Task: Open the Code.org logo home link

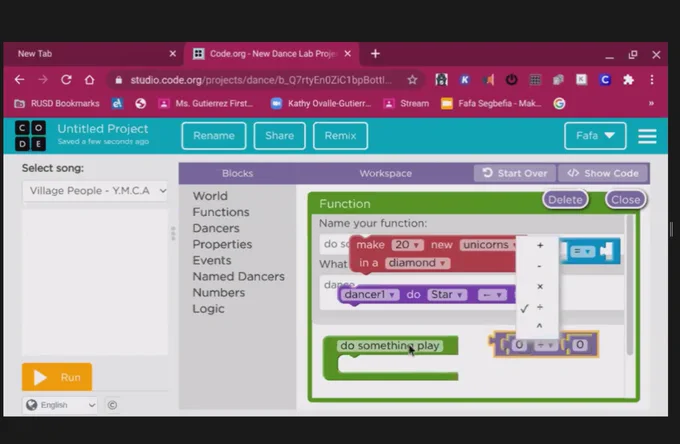Action: coord(30,135)
